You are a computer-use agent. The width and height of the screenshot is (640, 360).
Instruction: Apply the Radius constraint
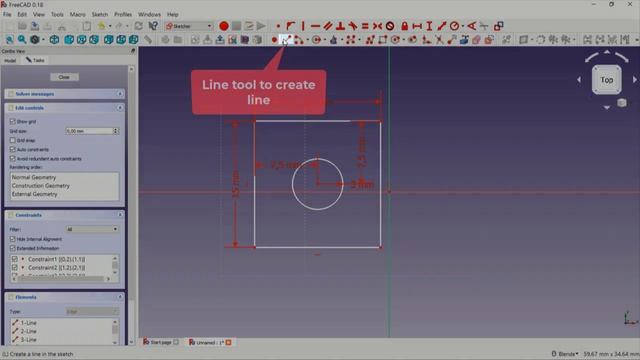pyautogui.click(x=454, y=26)
